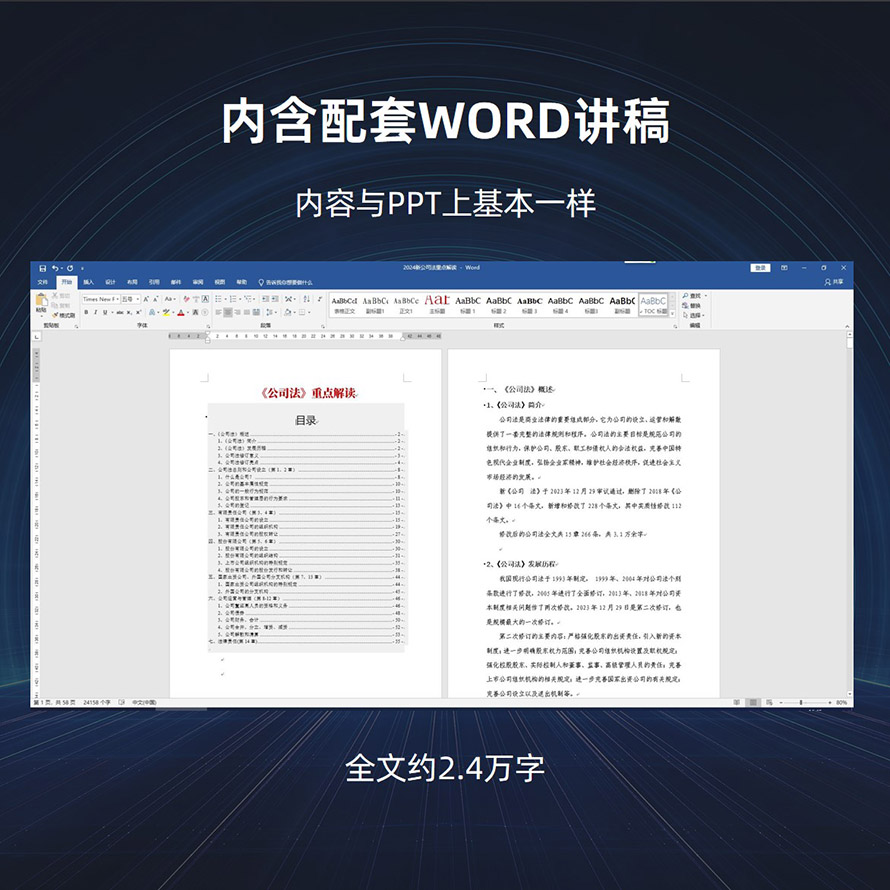Apply character shading to text
This screenshot has width=890, height=890.
click(195, 312)
